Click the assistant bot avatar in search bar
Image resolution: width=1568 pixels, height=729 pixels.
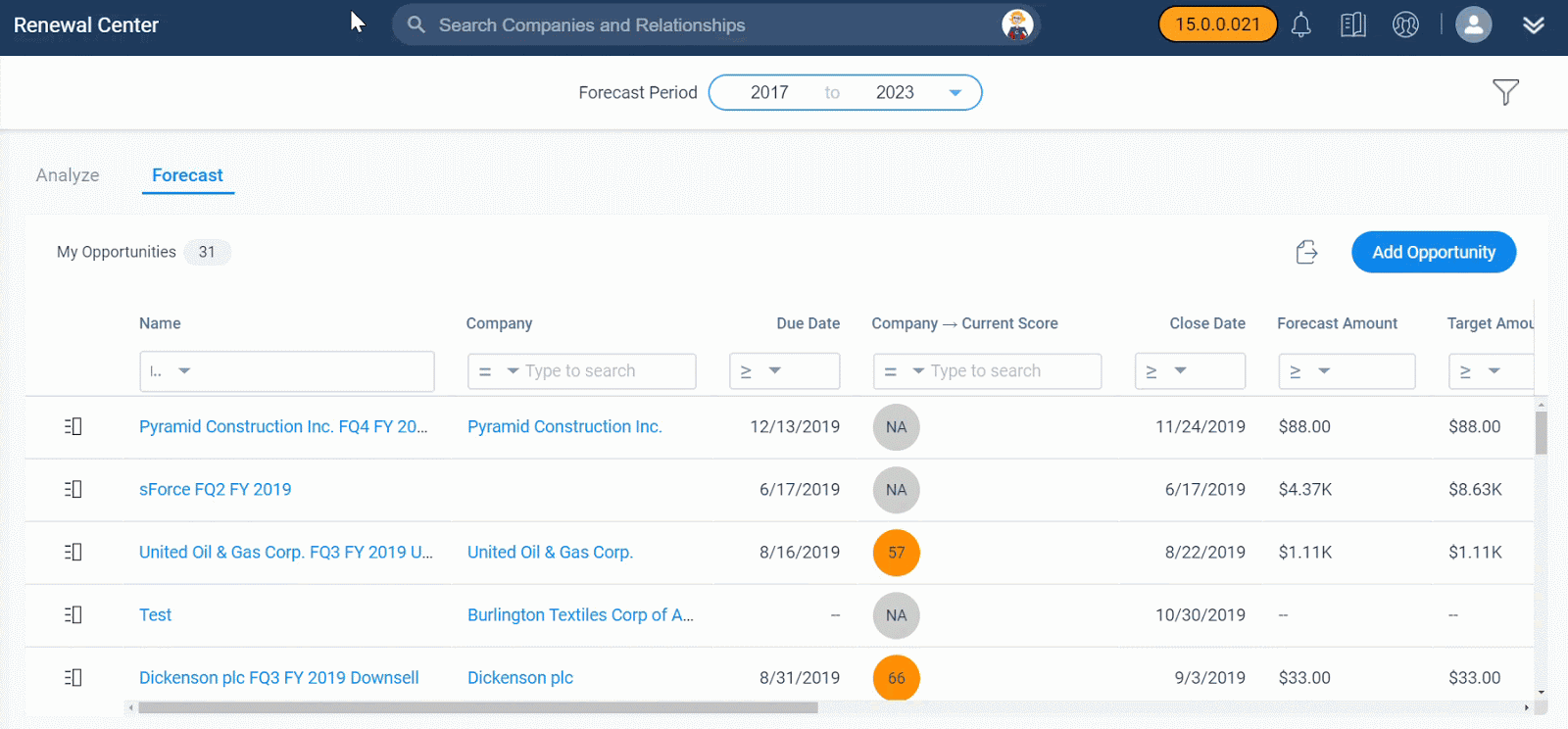(1017, 24)
